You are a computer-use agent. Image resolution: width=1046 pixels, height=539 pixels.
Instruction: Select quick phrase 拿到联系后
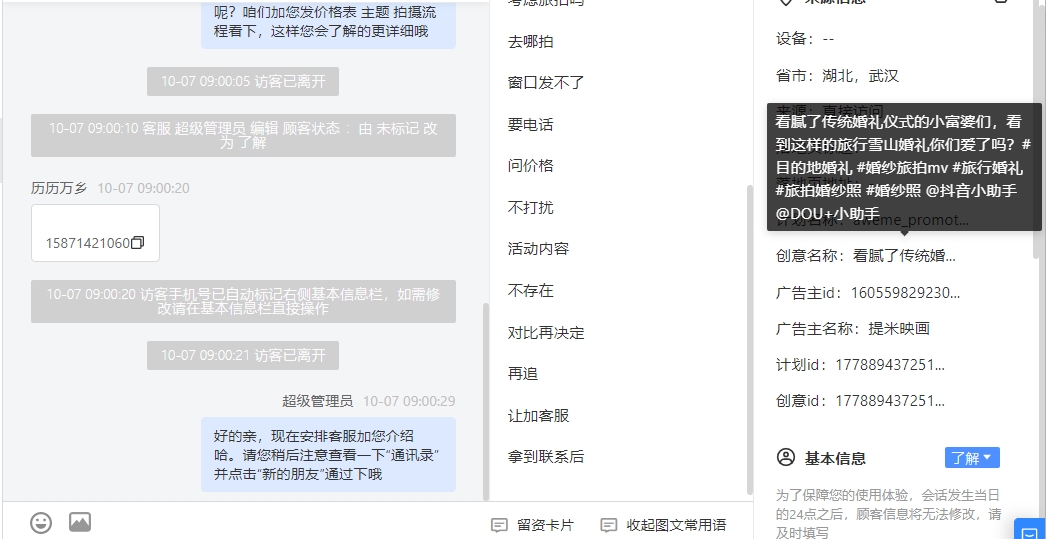[546, 457]
